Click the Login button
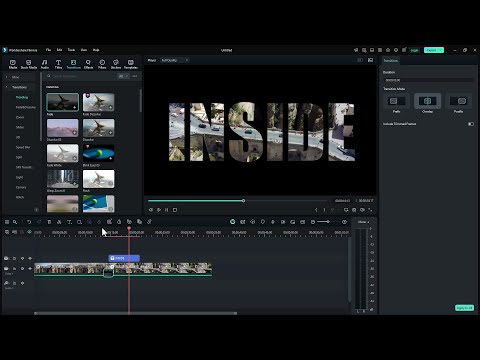 tap(414, 50)
